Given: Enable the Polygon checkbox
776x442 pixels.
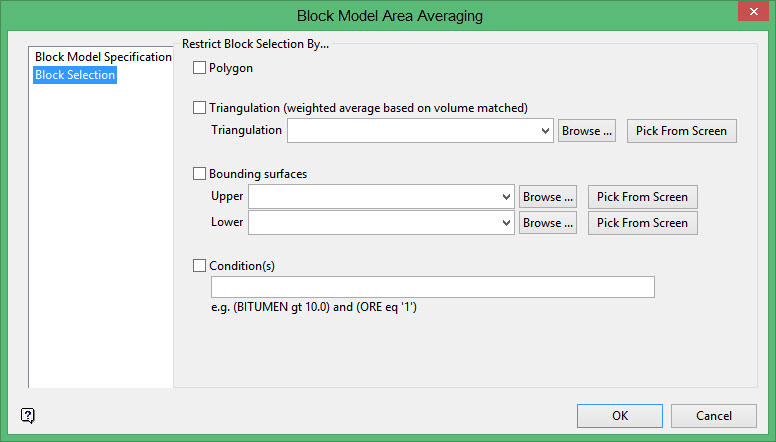Looking at the screenshot, I should (199, 68).
